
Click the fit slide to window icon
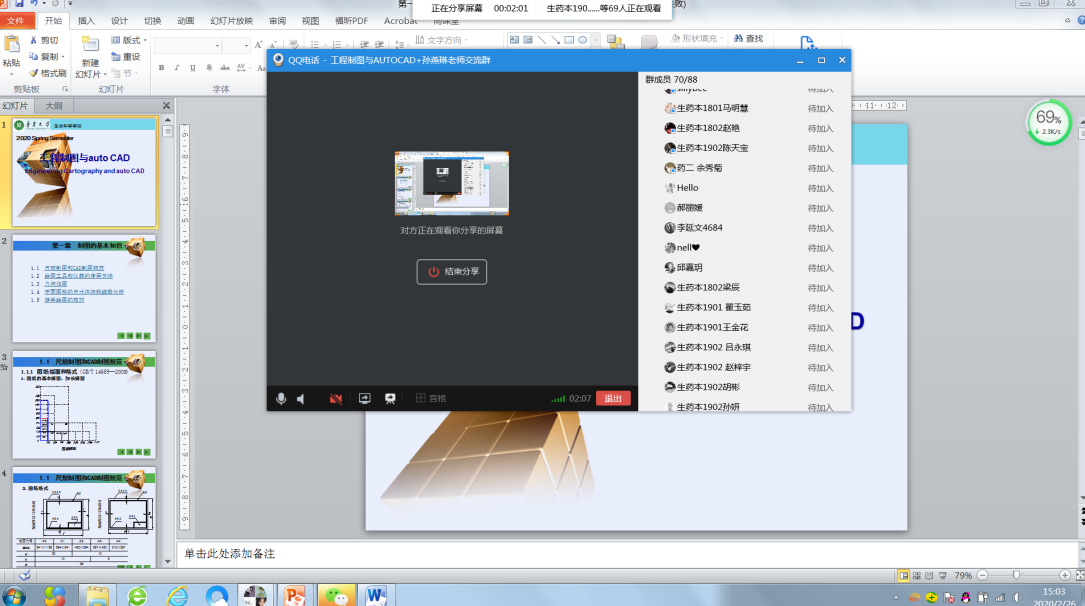1079,576
